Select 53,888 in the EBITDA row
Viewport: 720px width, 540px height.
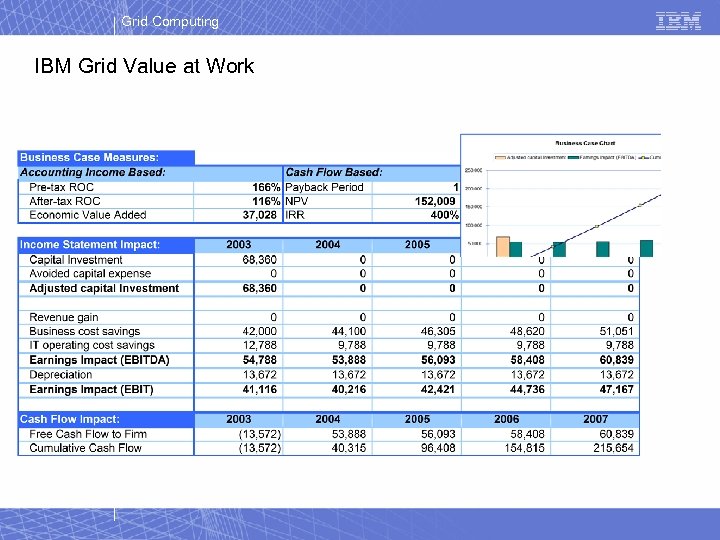pos(349,360)
